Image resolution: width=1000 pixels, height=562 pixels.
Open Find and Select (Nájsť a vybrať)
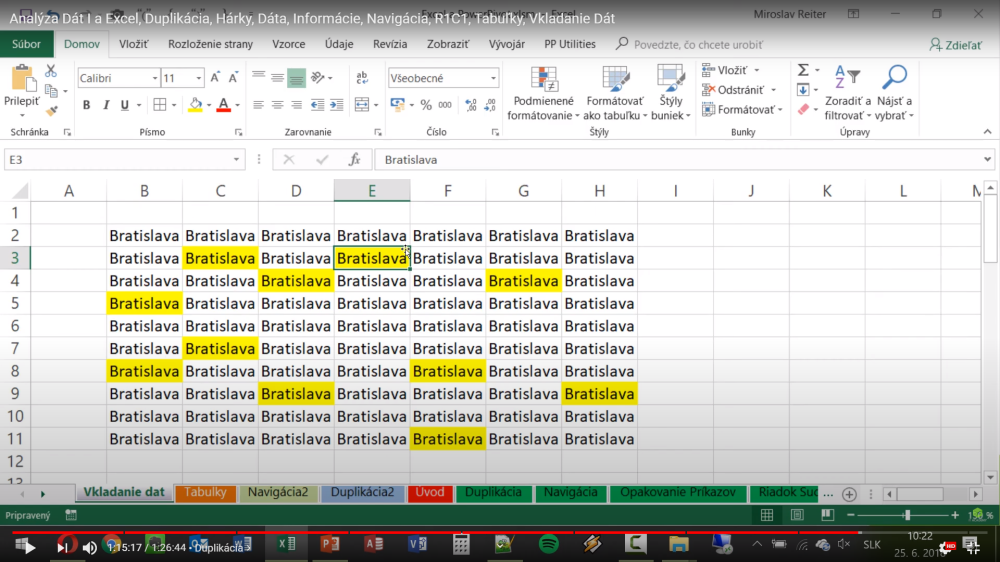pyautogui.click(x=894, y=94)
